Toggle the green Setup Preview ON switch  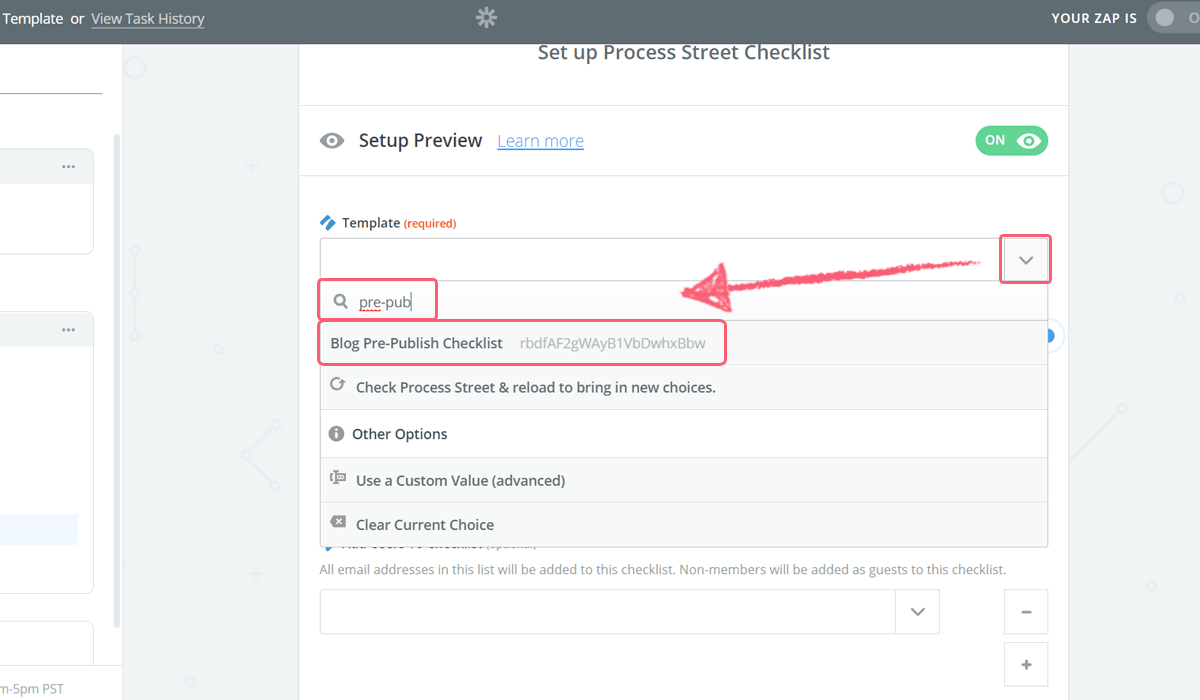[x=1011, y=141]
